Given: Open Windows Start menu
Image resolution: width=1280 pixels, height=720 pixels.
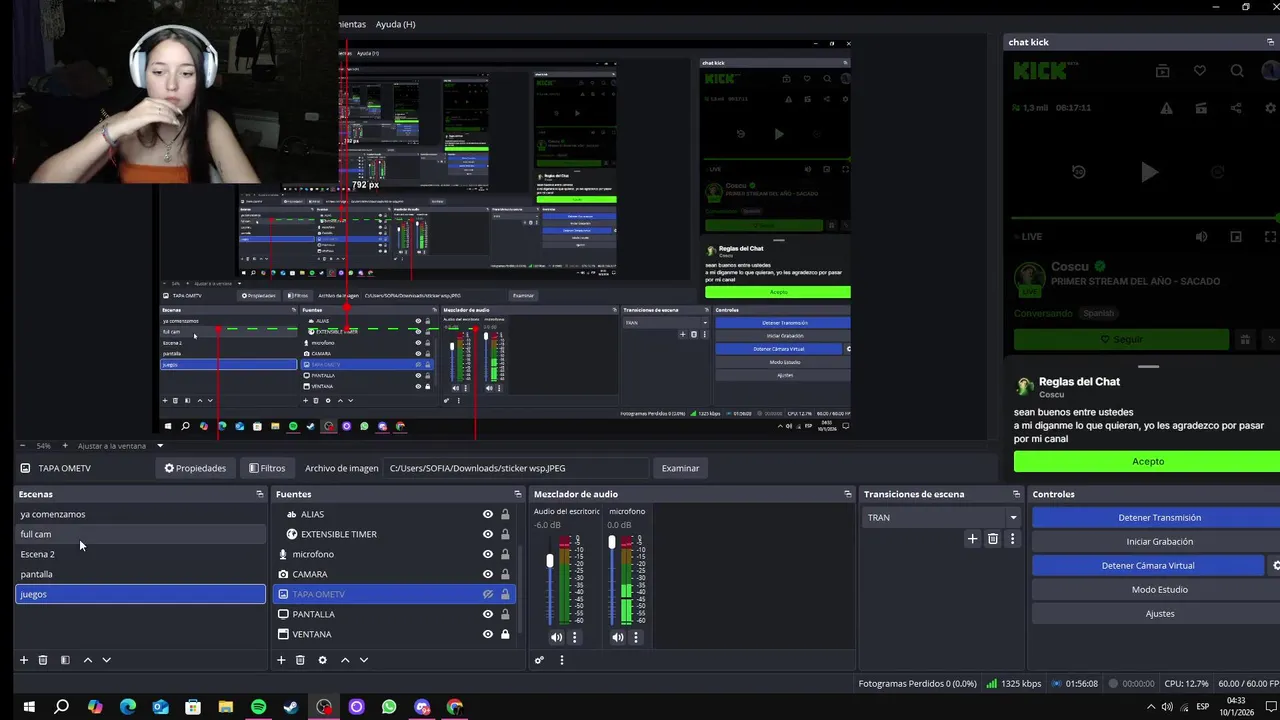Looking at the screenshot, I should [x=29, y=707].
